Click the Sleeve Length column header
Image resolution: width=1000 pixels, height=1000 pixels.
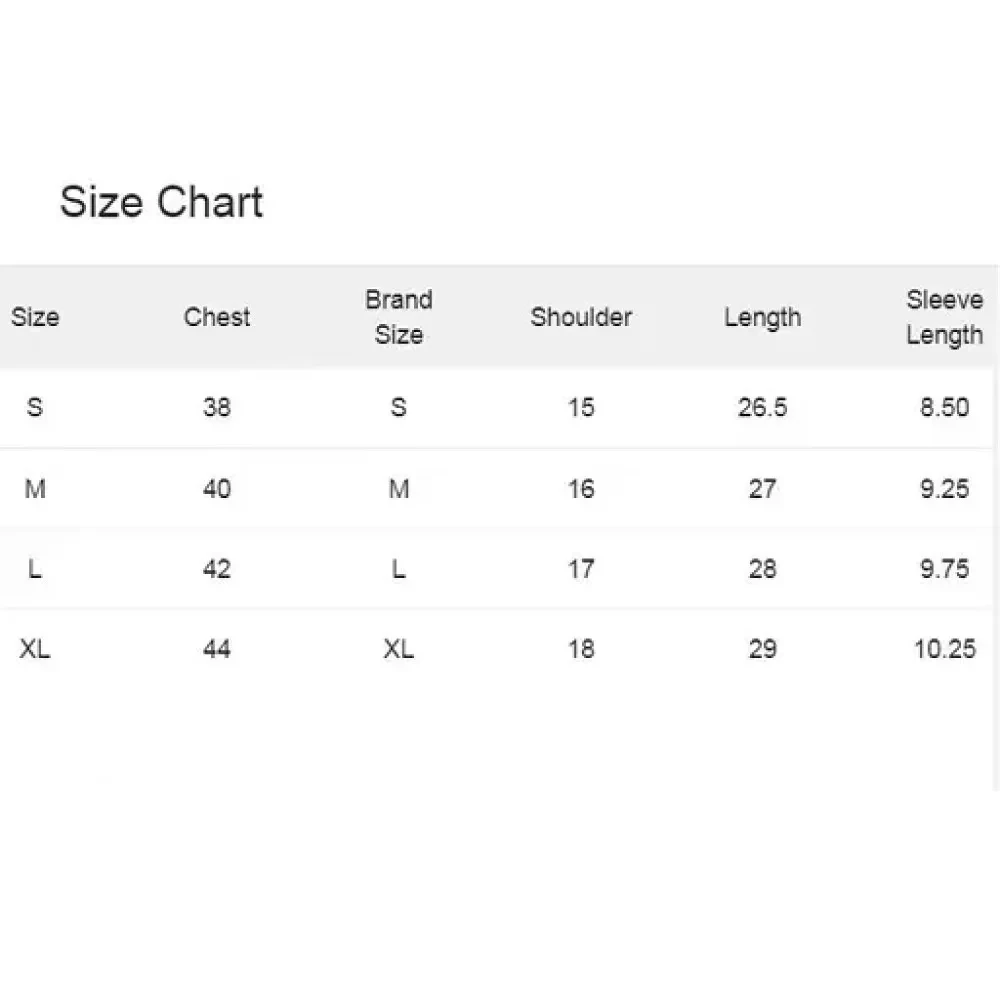pyautogui.click(x=944, y=317)
